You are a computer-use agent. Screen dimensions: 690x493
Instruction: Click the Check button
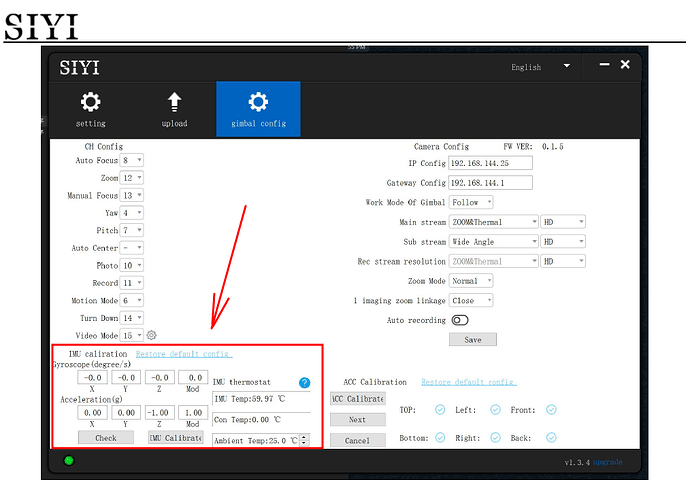(x=106, y=438)
